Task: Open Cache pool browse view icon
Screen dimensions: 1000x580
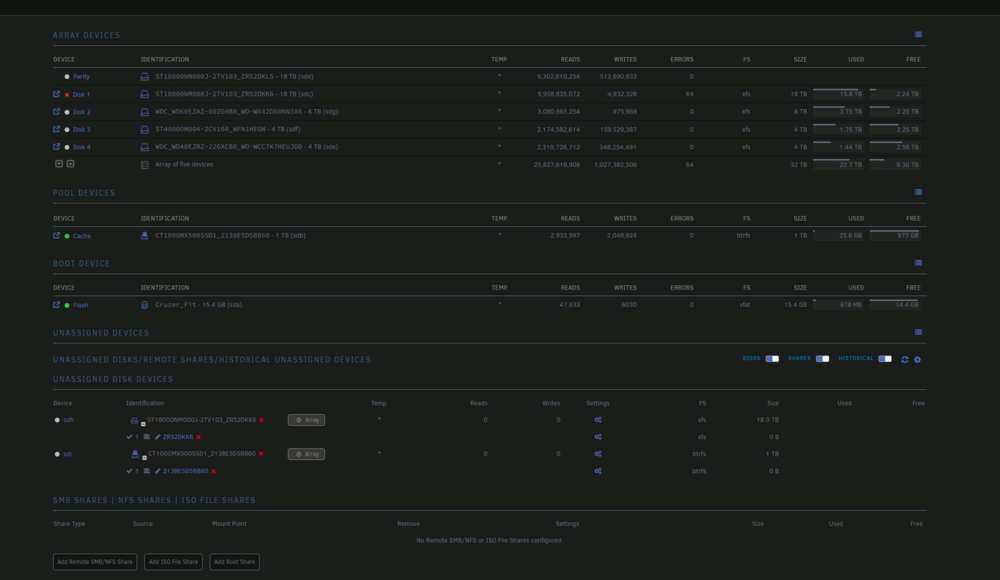Action: click(x=56, y=235)
